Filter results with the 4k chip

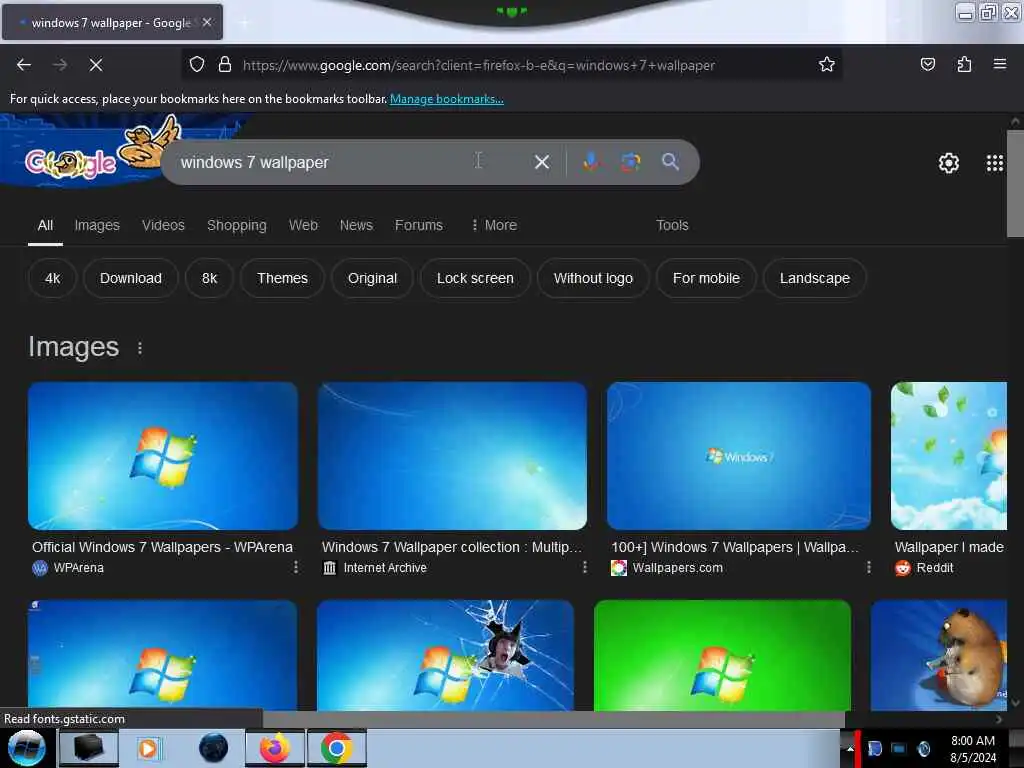[x=52, y=278]
